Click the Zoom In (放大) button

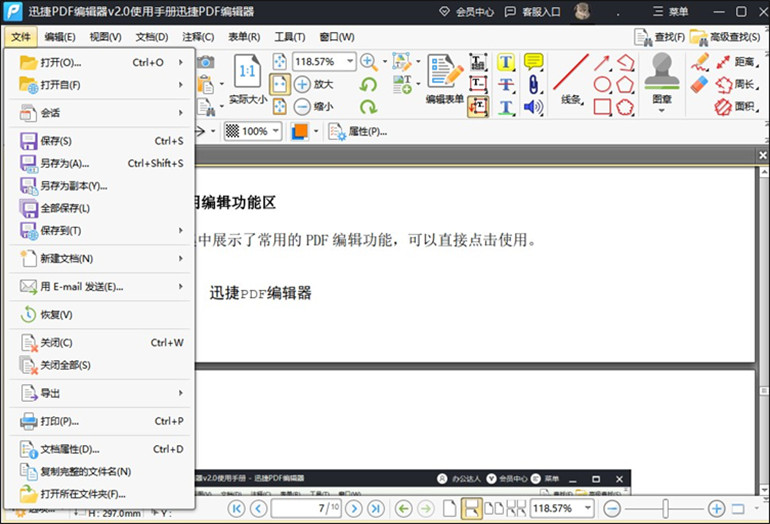tap(313, 84)
